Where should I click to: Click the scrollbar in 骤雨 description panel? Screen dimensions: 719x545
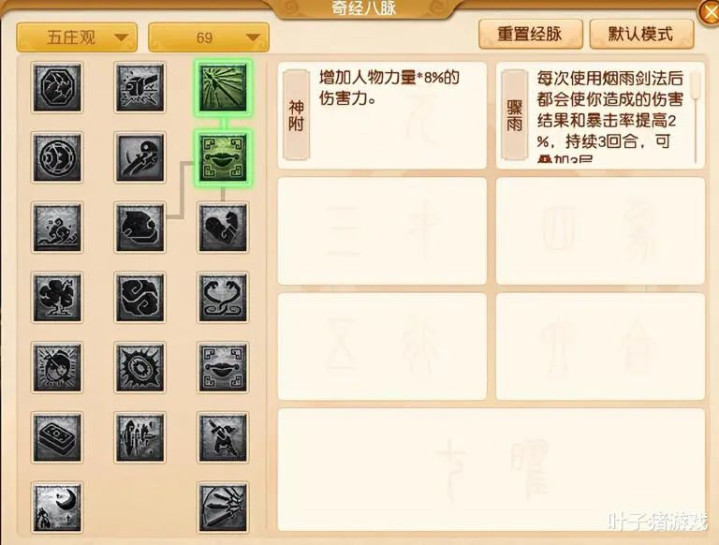[x=697, y=117]
